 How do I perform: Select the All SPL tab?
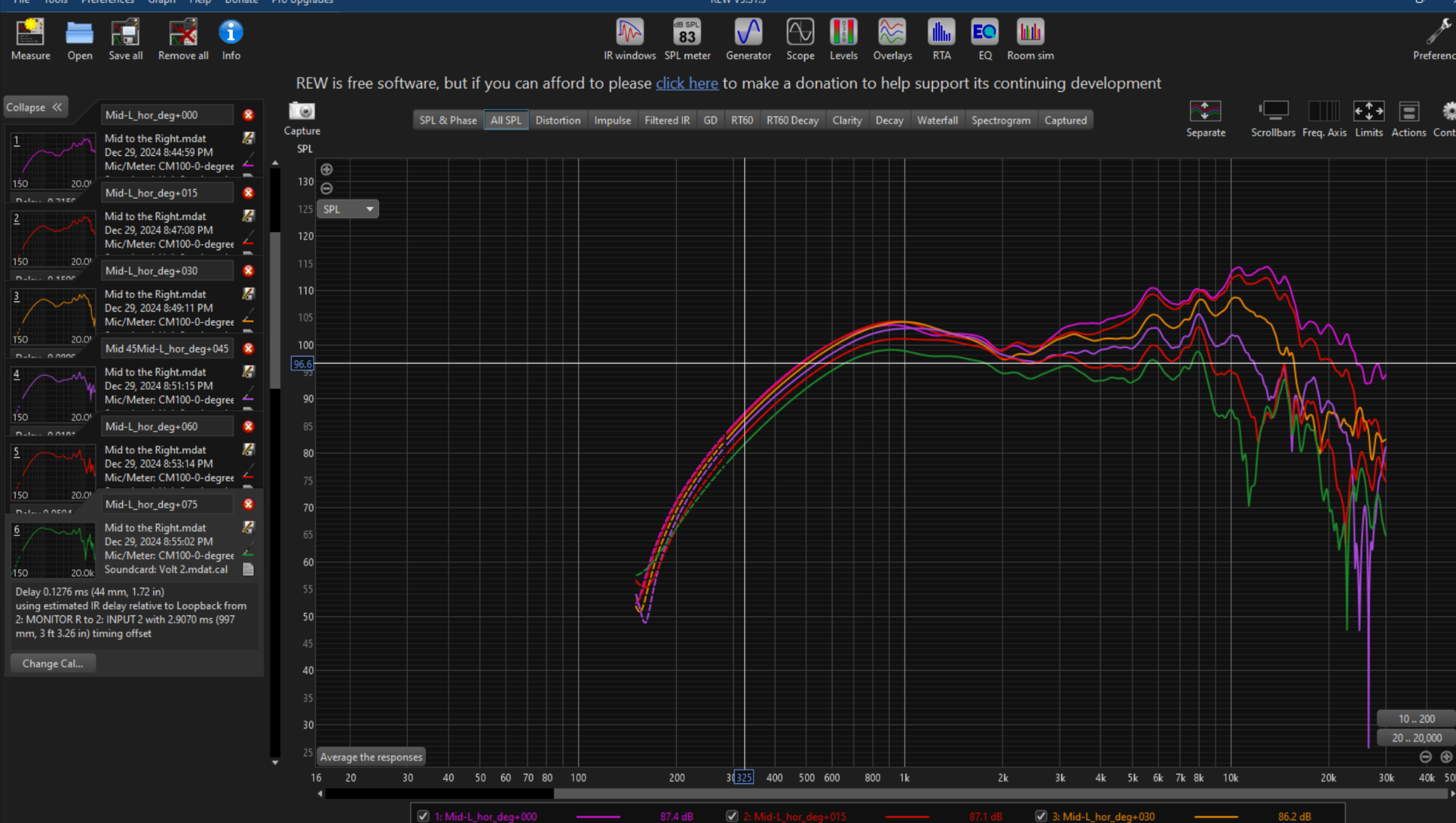click(x=506, y=120)
